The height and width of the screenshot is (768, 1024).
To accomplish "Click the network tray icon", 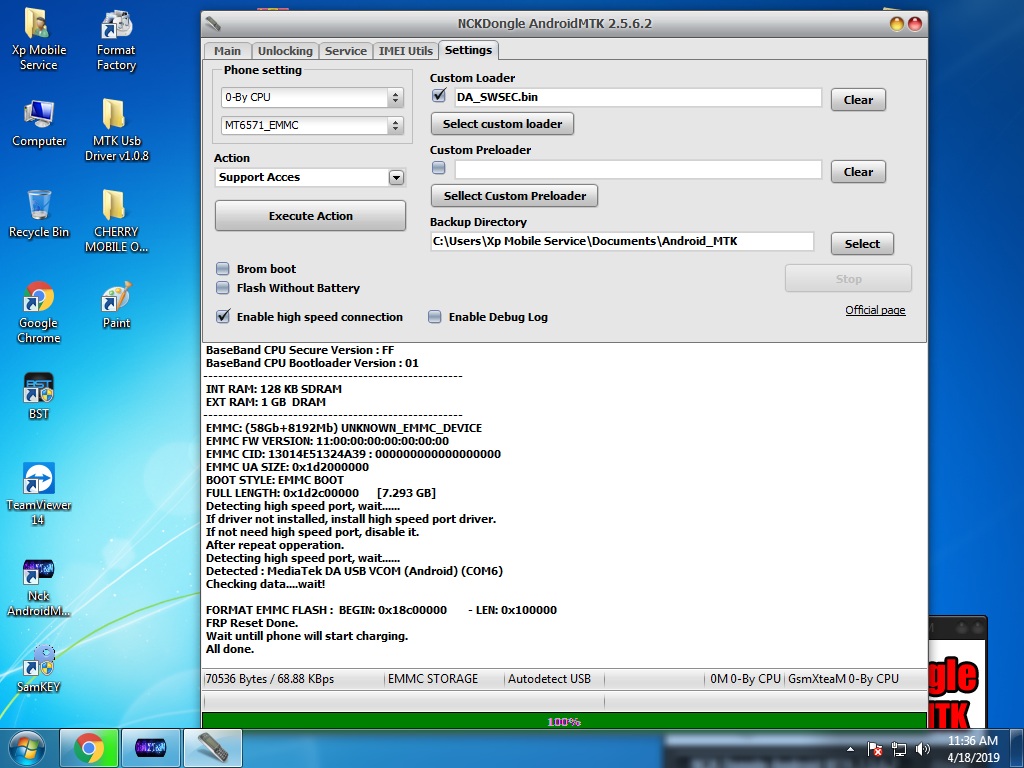I will 899,749.
